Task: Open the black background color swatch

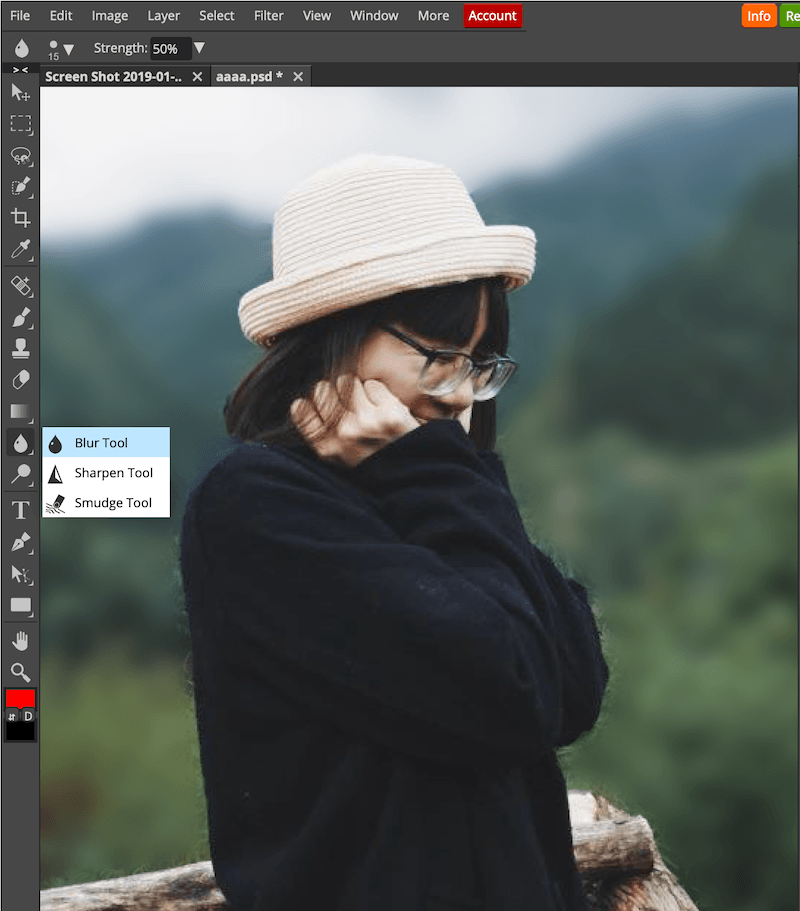Action: coord(20,731)
